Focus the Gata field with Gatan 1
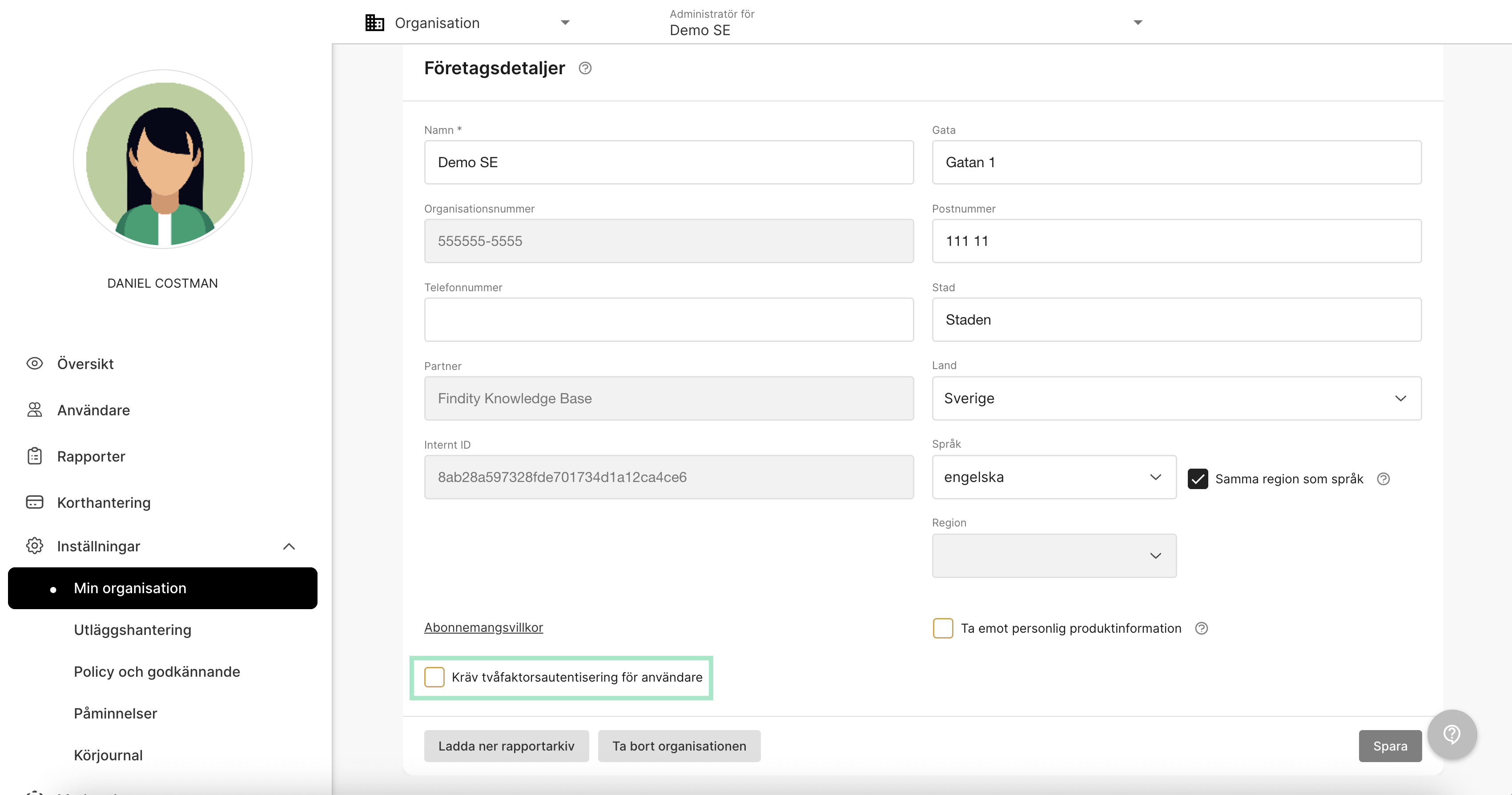 click(x=1176, y=163)
